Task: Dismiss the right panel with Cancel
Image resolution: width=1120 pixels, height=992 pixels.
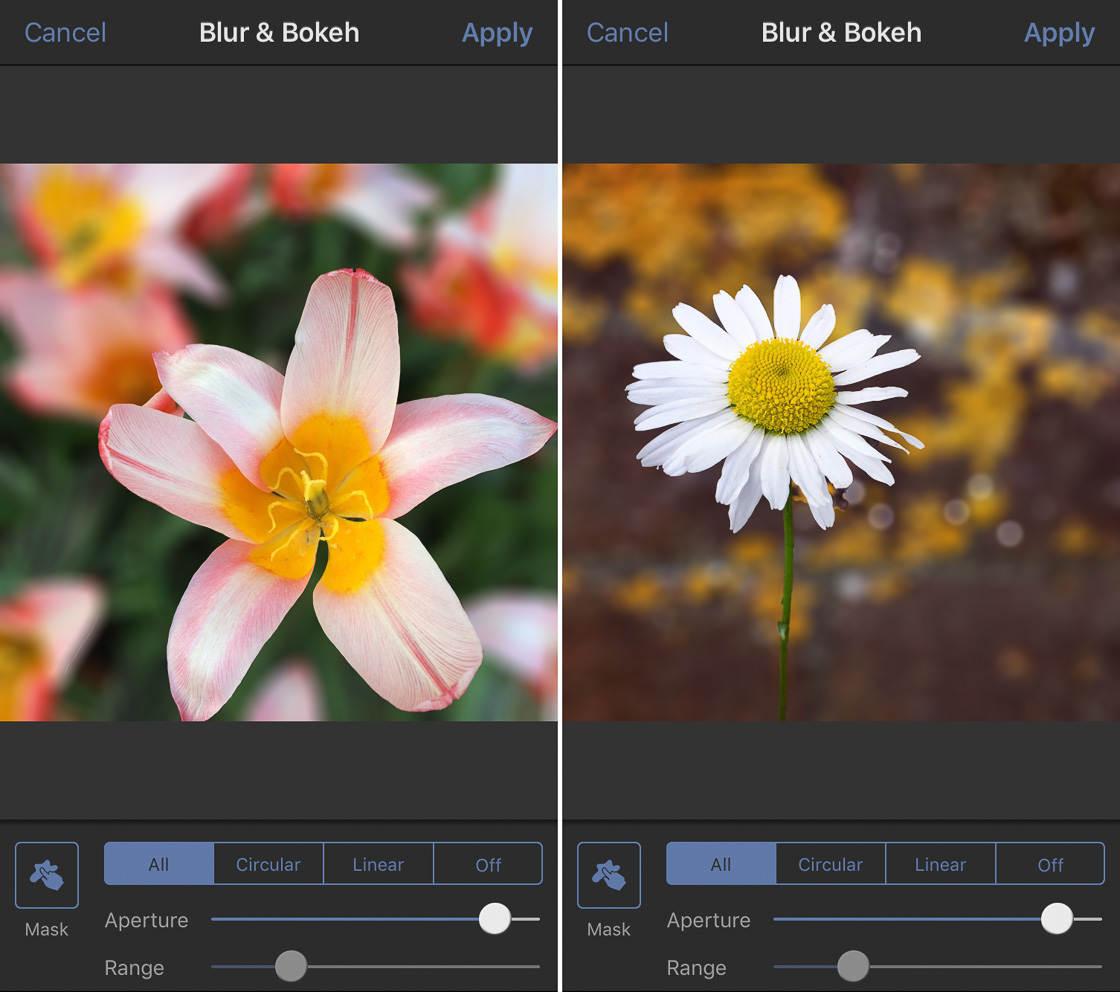Action: (x=627, y=32)
